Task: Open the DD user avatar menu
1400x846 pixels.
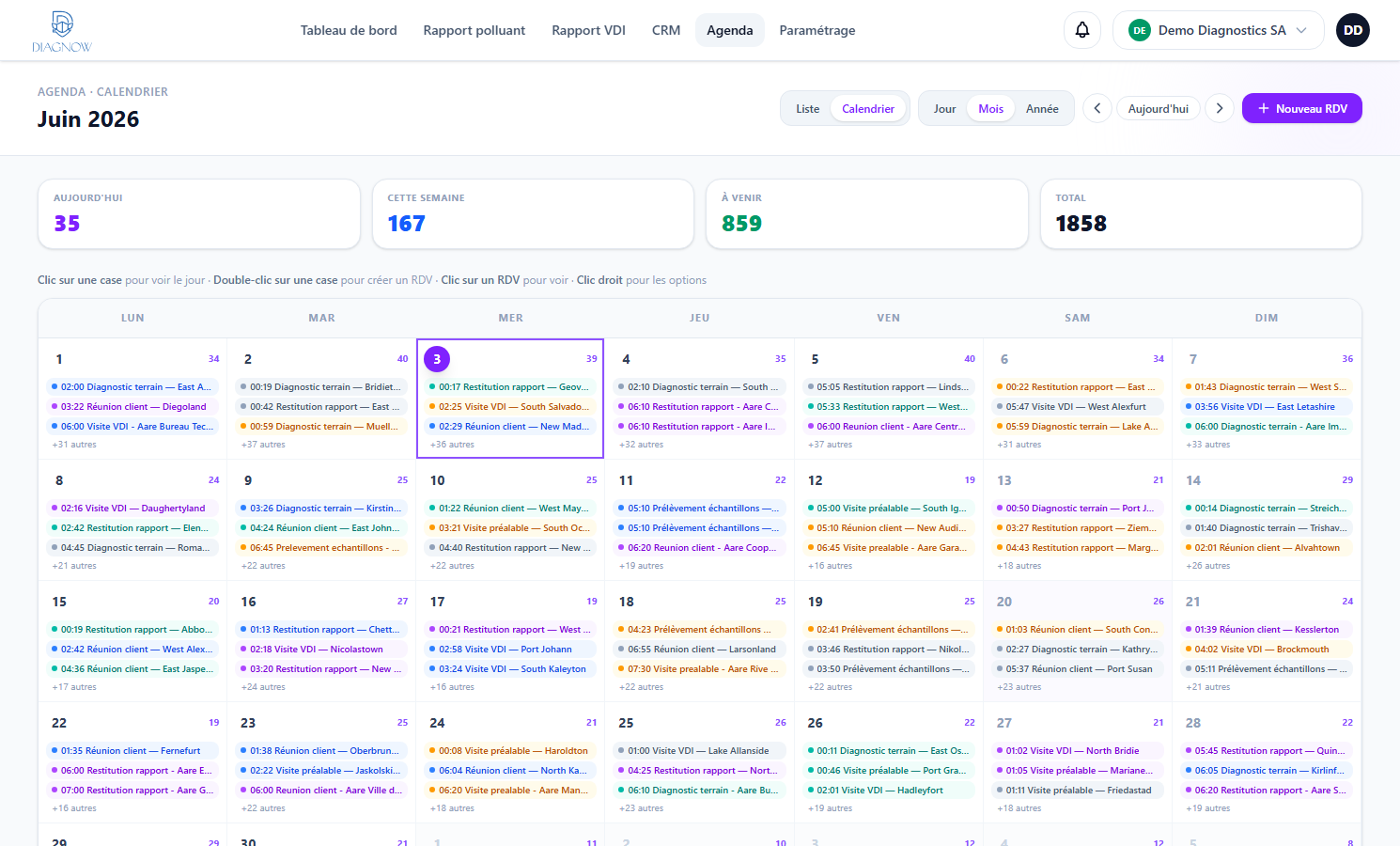Action: pyautogui.click(x=1352, y=30)
